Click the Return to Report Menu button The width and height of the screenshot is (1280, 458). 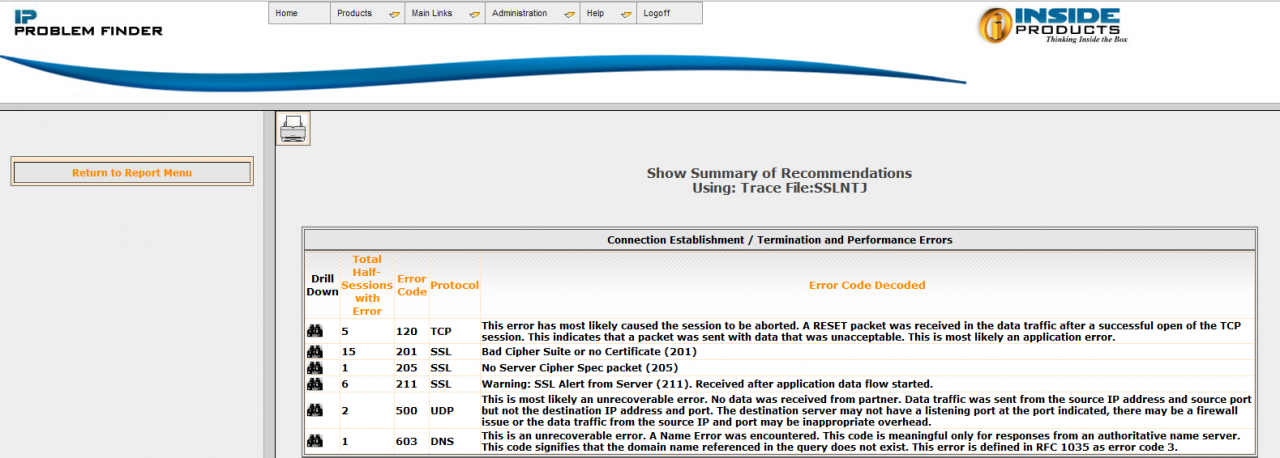point(131,173)
